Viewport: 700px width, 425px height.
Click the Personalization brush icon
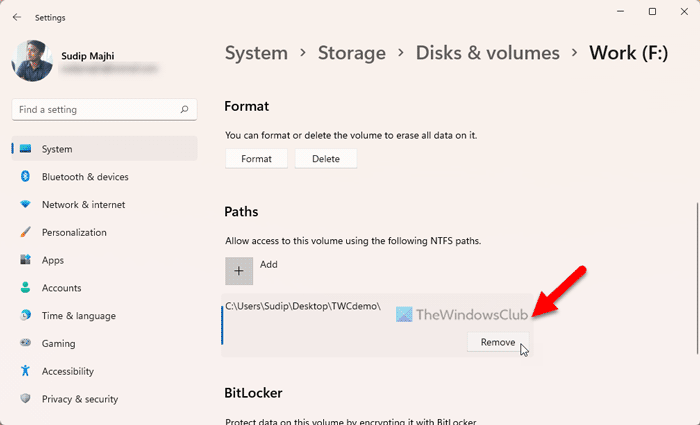pos(25,233)
